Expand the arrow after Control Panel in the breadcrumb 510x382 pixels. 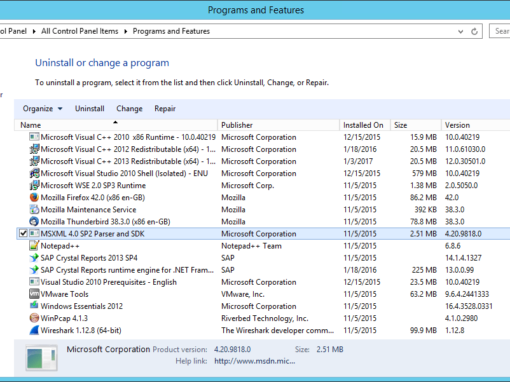click(x=34, y=31)
